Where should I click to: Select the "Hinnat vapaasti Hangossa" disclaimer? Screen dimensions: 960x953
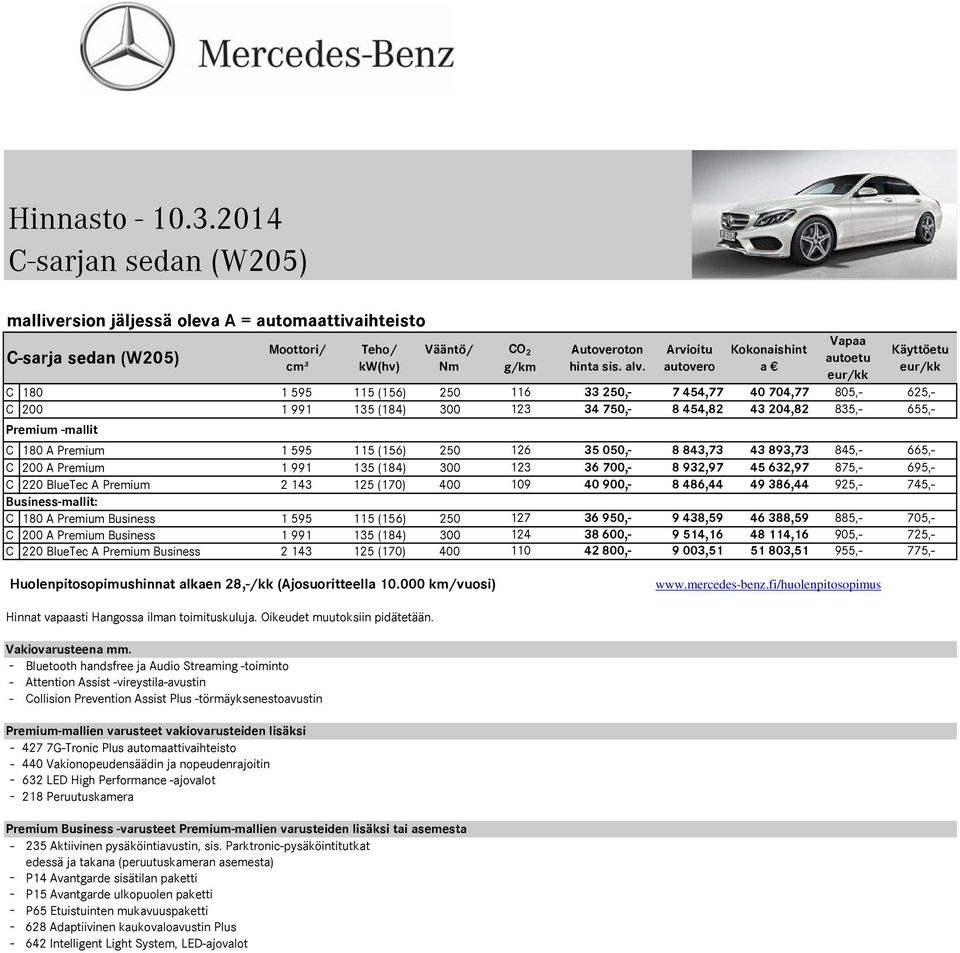tap(220, 618)
